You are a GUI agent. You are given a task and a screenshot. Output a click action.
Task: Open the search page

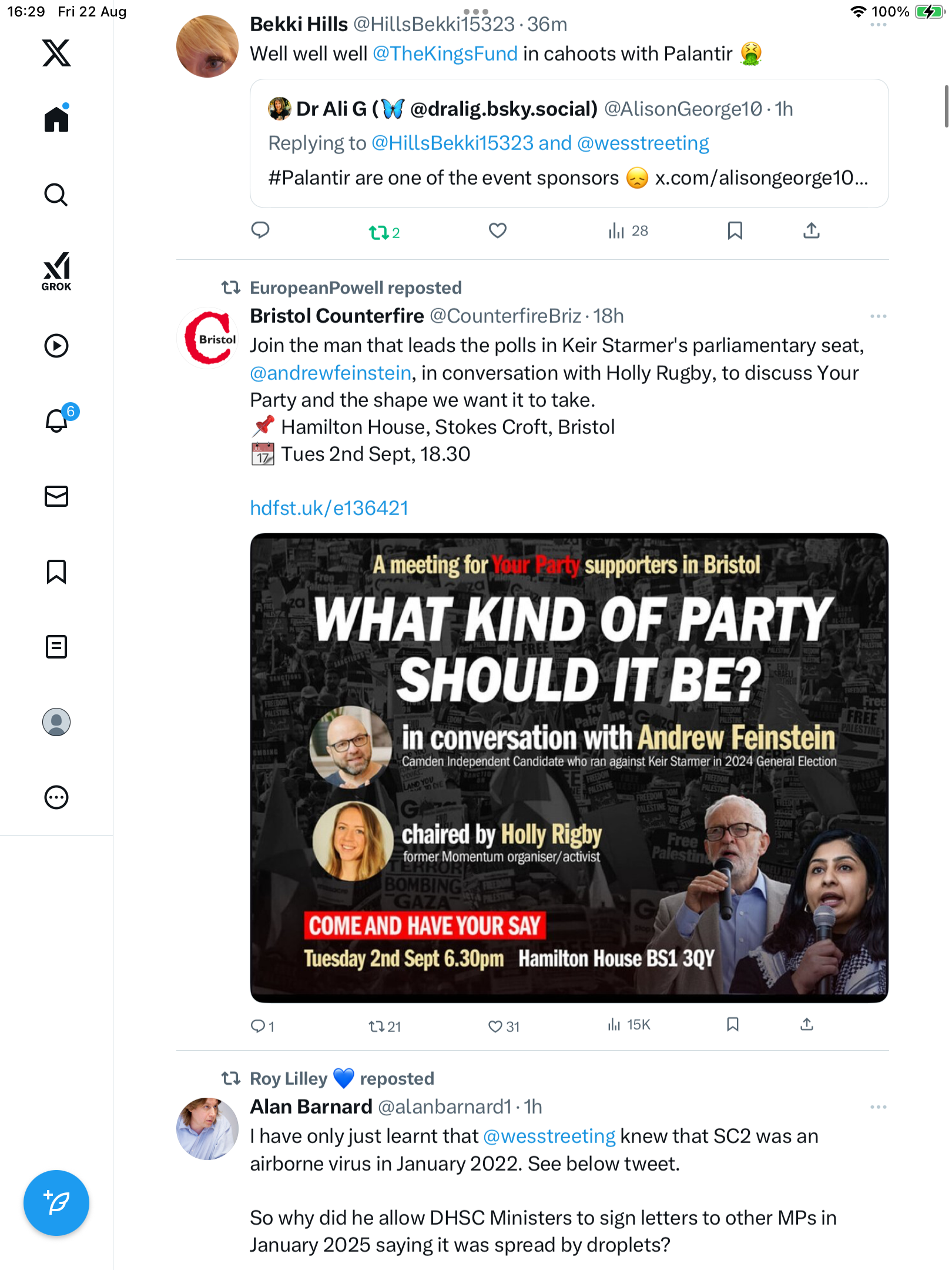56,195
